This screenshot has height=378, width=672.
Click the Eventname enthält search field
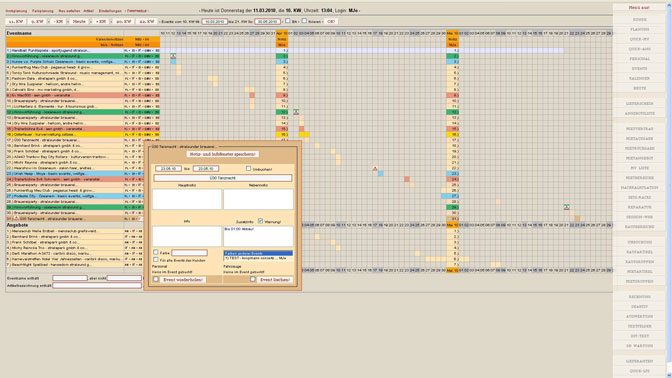pos(70,278)
